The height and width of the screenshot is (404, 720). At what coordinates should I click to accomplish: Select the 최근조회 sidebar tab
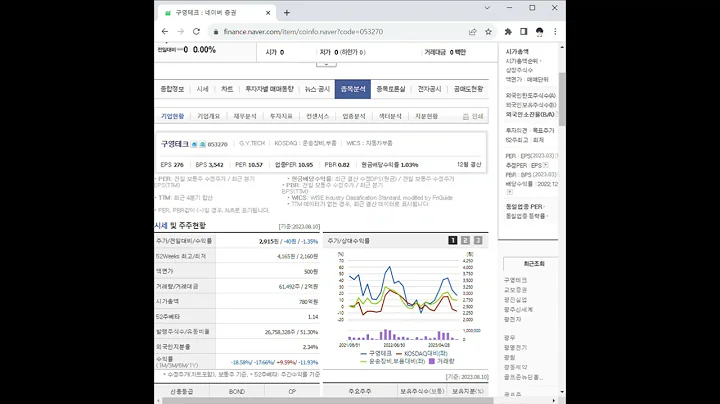click(534, 264)
